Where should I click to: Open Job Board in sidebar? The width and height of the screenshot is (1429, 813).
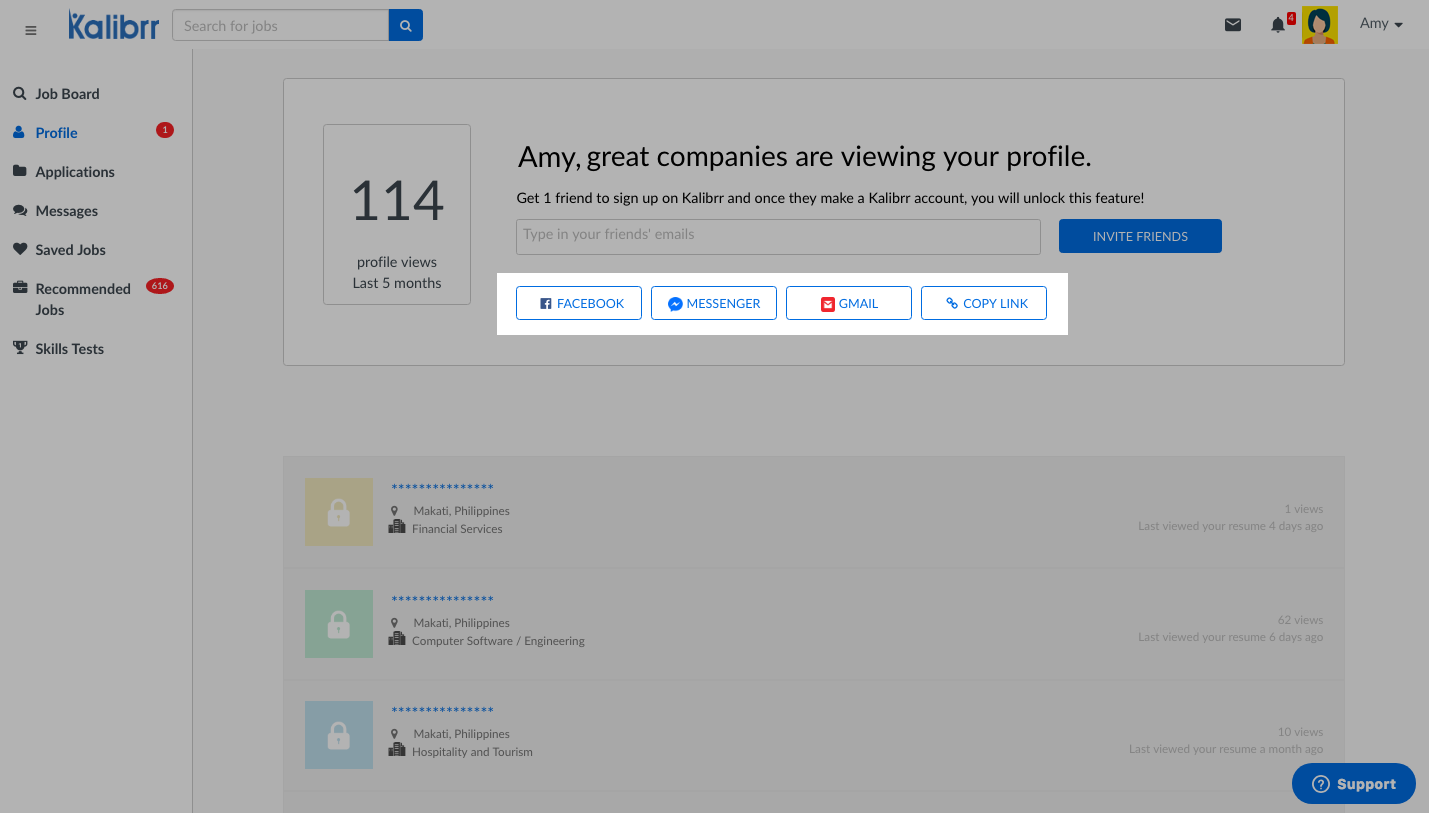(x=67, y=94)
